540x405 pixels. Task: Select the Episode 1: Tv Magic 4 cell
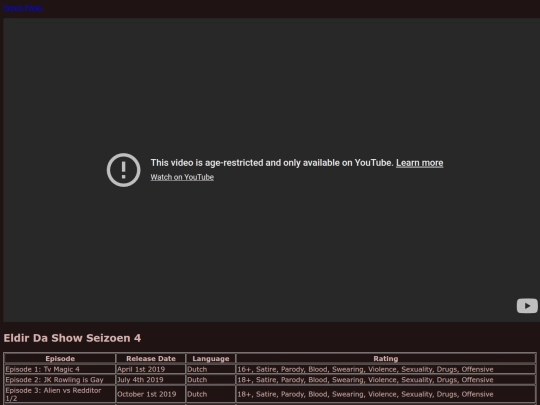point(60,369)
